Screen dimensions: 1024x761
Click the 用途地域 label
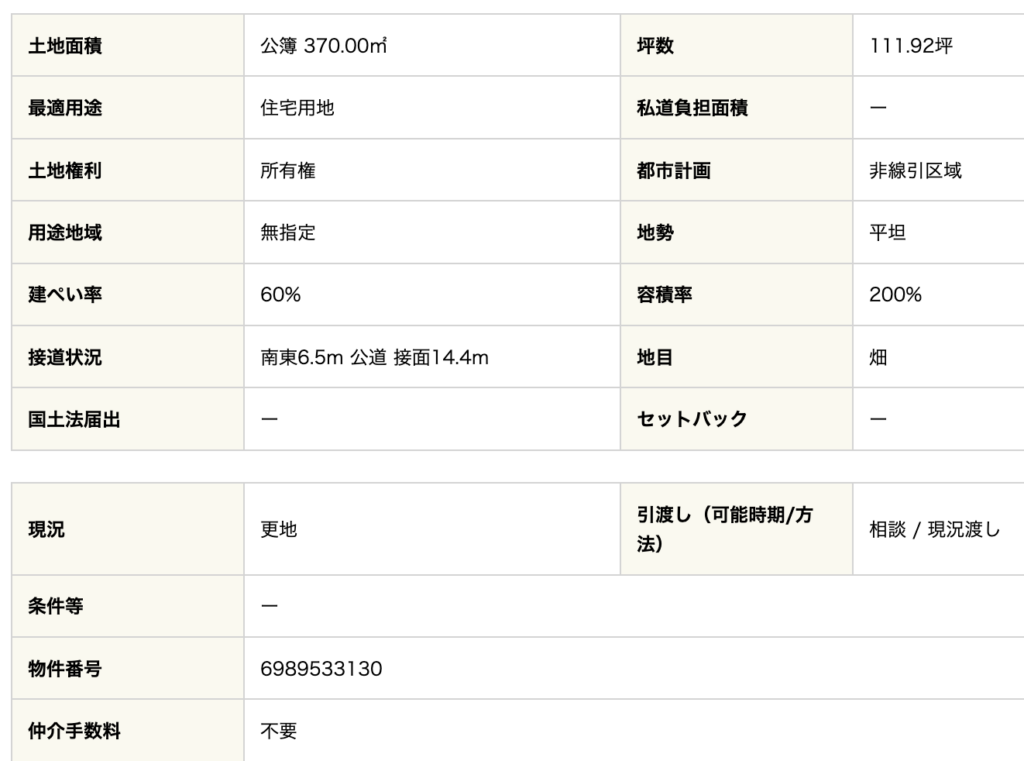pos(65,233)
